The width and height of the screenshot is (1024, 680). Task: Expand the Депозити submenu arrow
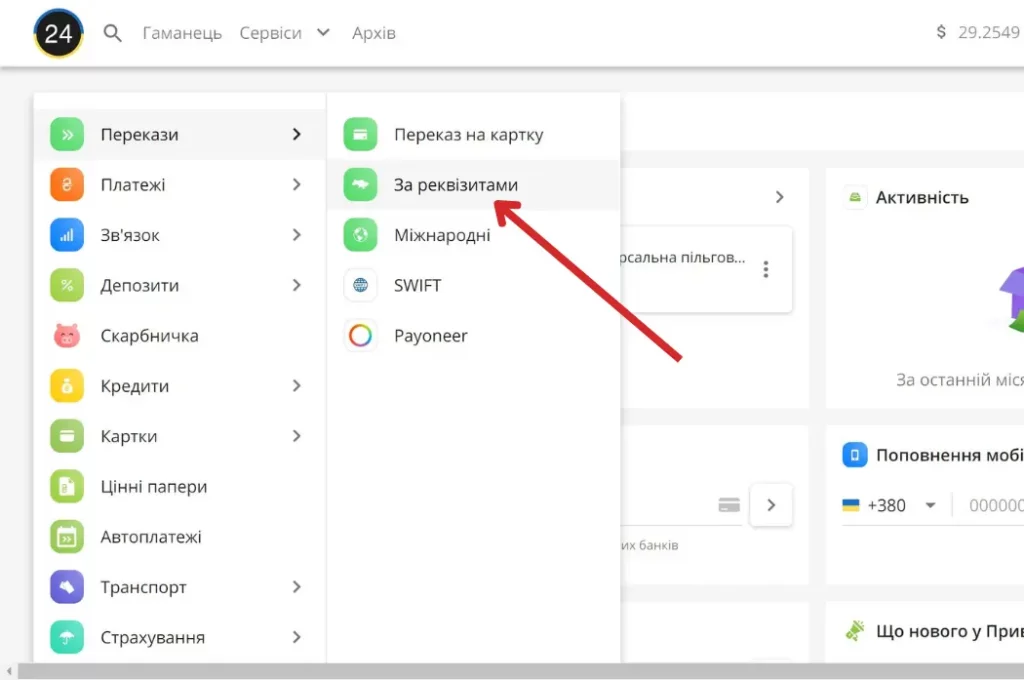[x=296, y=285]
